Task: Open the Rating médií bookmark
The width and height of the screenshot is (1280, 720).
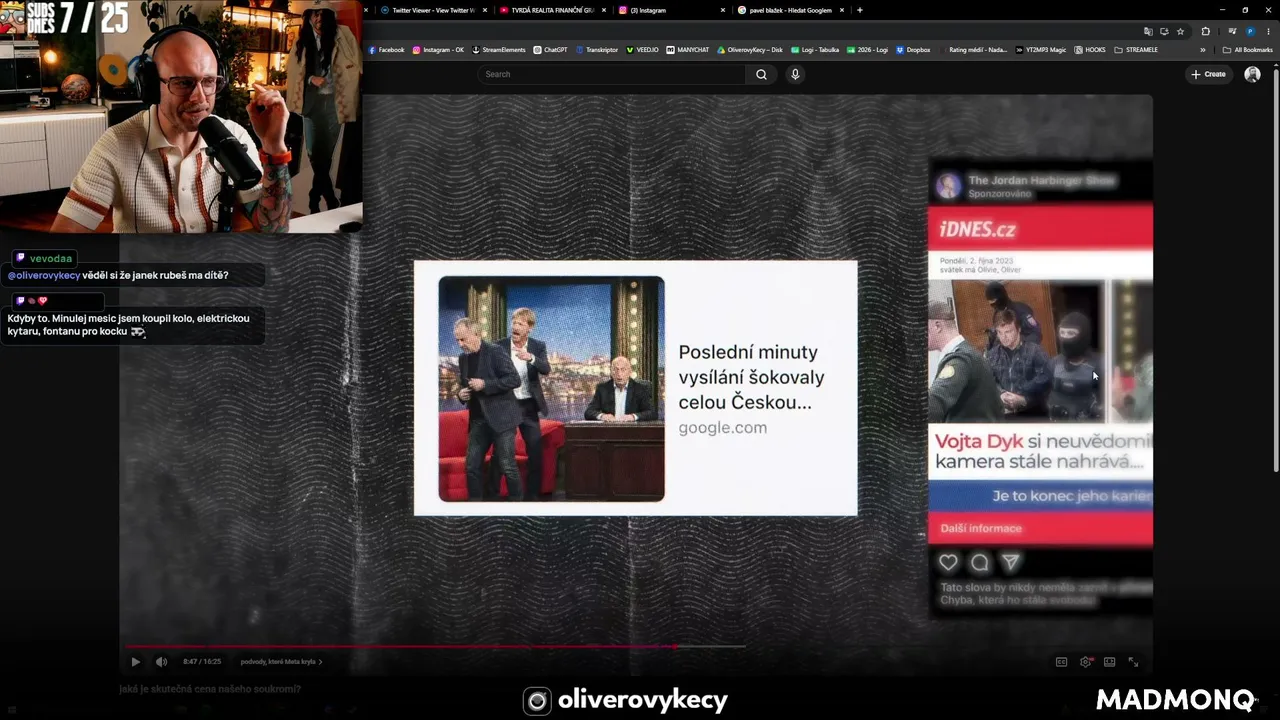Action: pos(972,49)
